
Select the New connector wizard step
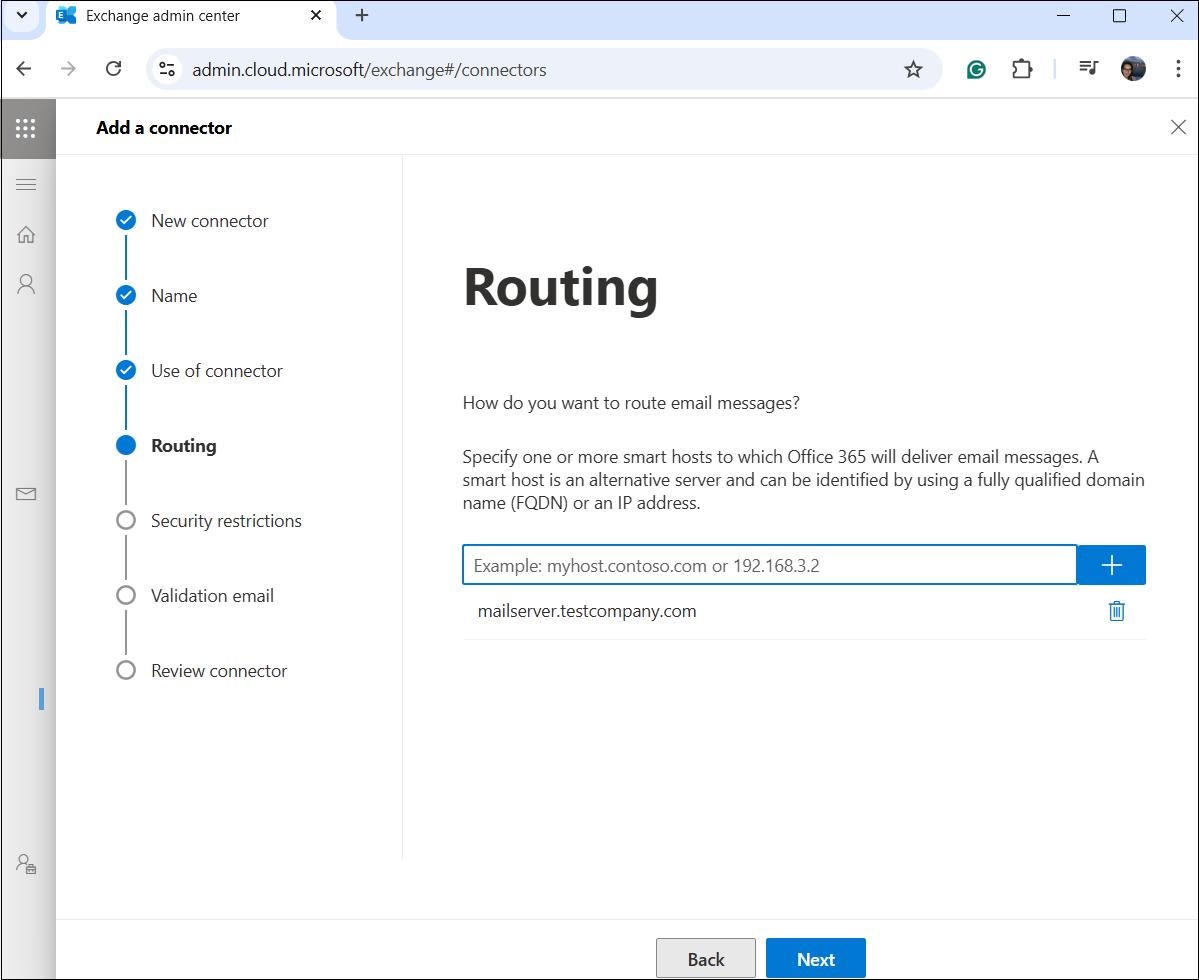tap(209, 221)
